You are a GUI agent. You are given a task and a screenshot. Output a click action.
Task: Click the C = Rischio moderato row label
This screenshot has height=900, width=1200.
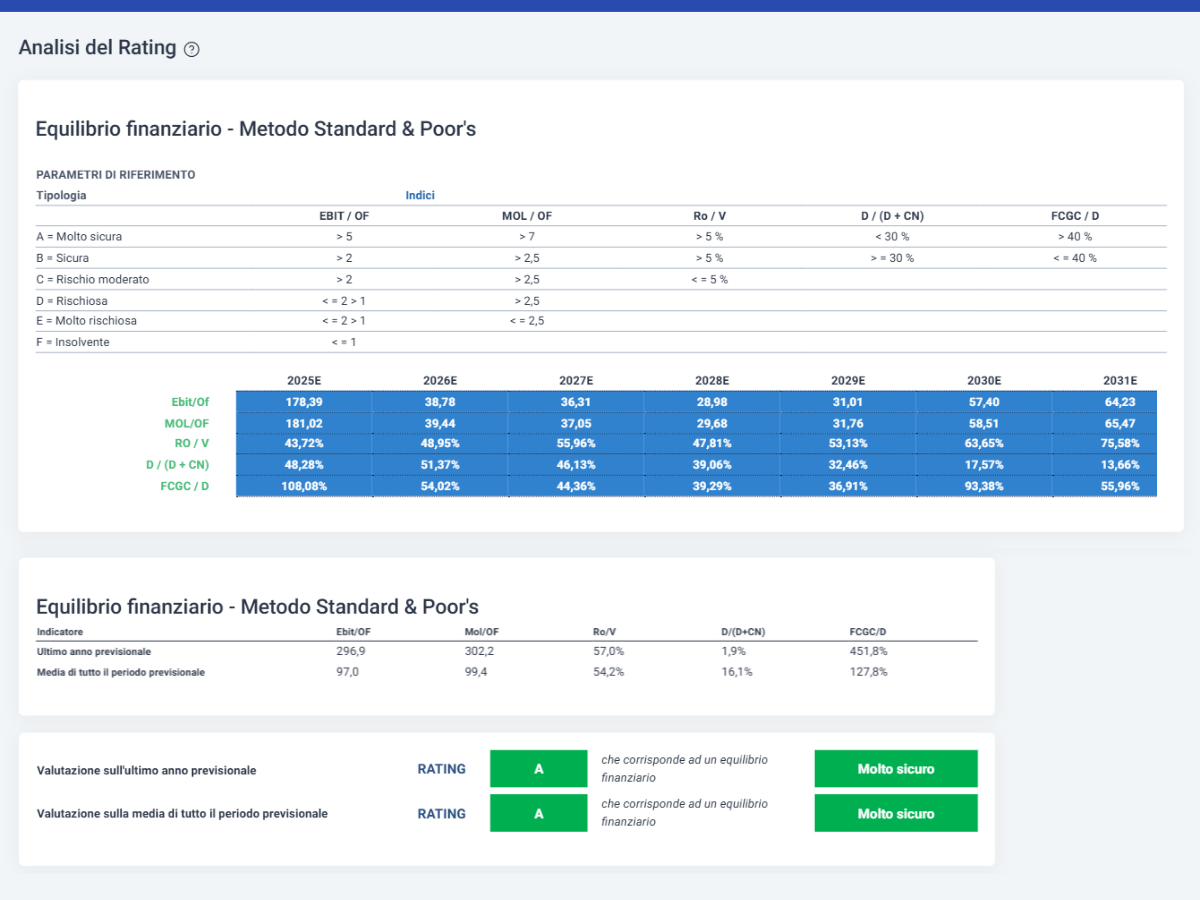(92, 279)
